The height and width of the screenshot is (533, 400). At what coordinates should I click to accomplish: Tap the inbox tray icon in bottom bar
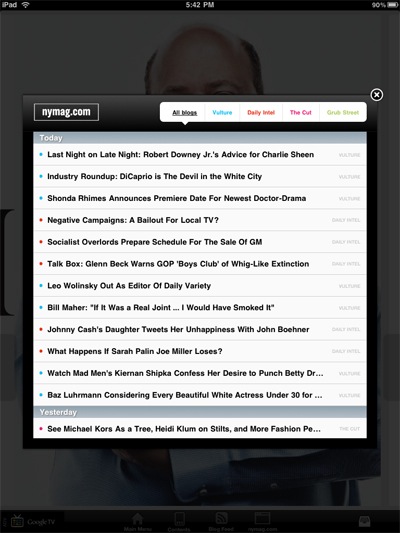(364, 521)
